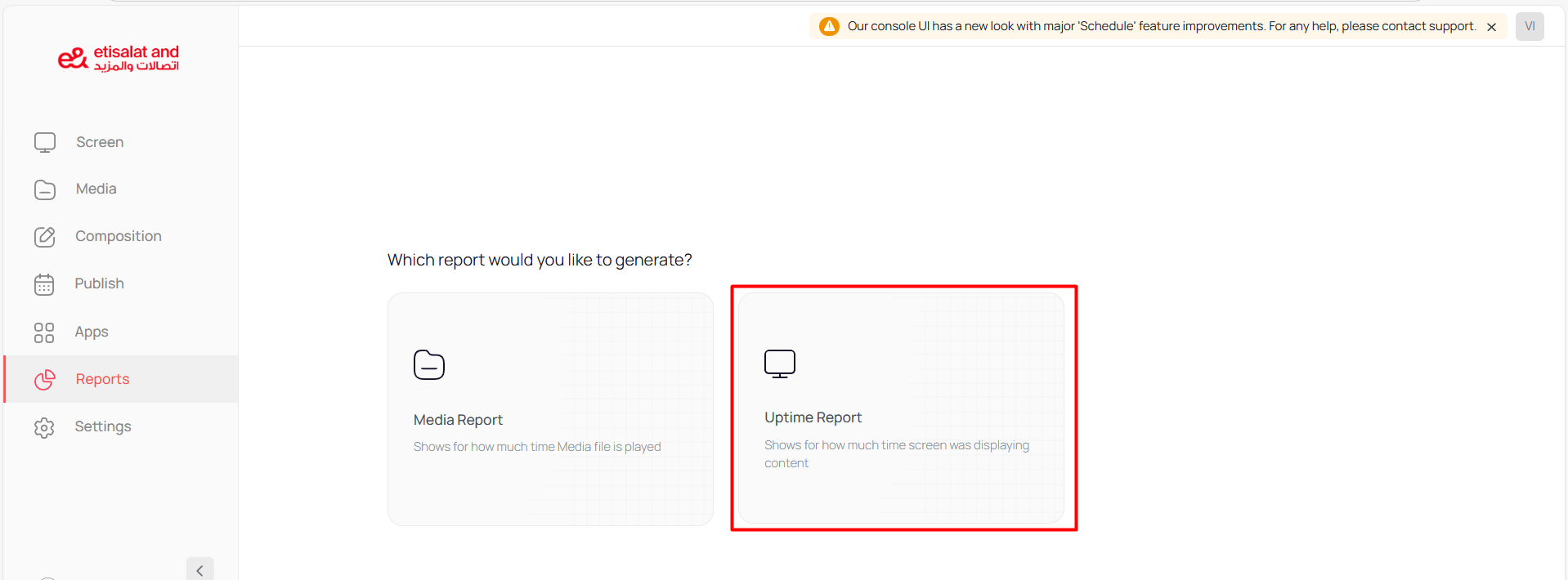
Task: Open the Settings menu label
Action: 103,426
